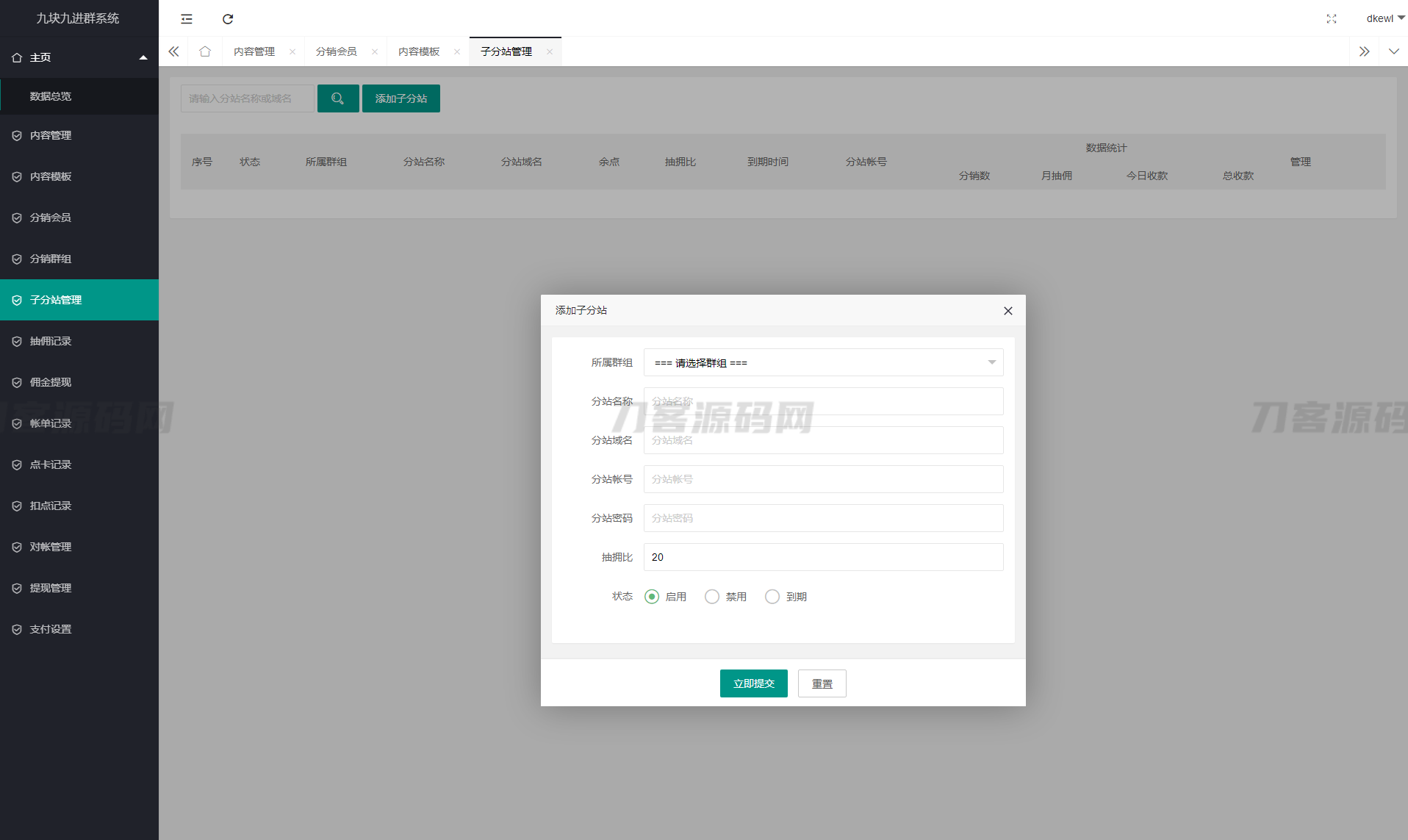Image resolution: width=1408 pixels, height=840 pixels.
Task: Open the tab operations dropdown chevron
Action: 1394,51
